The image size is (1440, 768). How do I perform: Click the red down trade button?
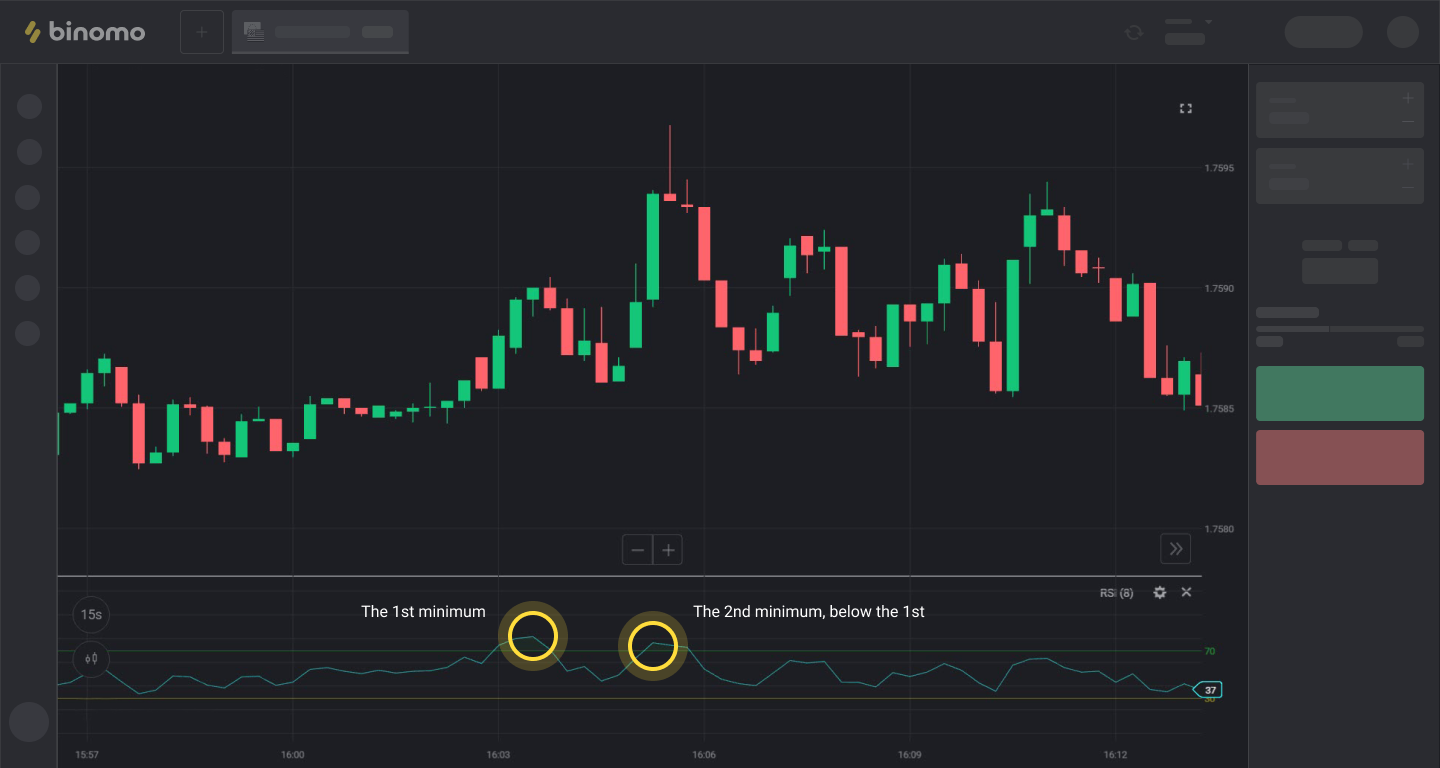pos(1340,458)
